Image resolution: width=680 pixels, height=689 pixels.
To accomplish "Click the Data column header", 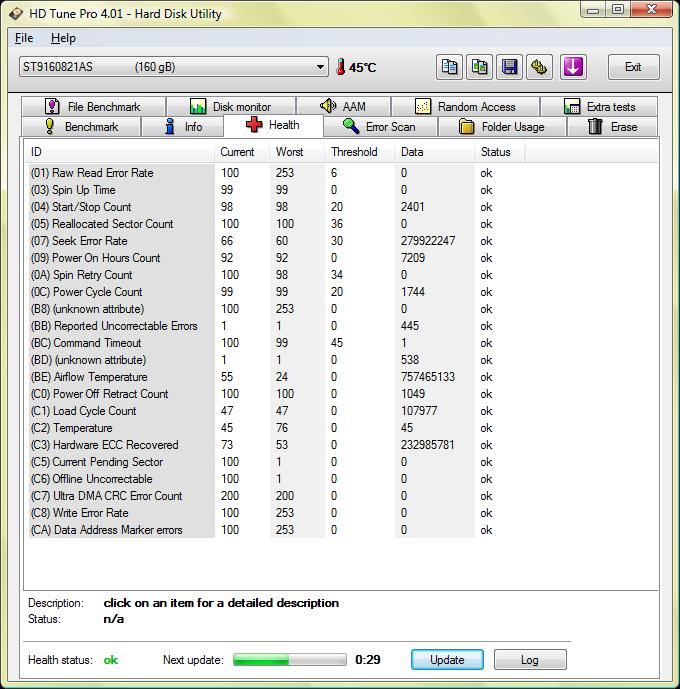I will click(x=435, y=152).
